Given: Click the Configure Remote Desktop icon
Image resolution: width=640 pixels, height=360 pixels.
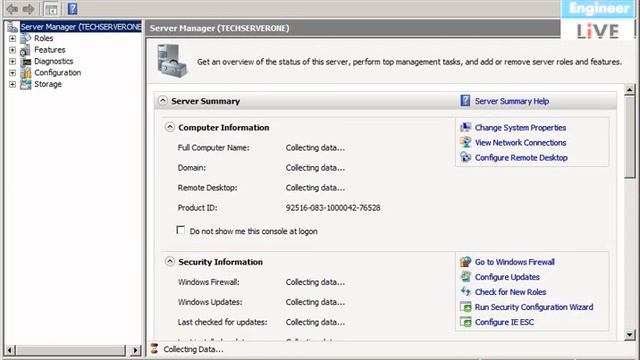Looking at the screenshot, I should [x=466, y=158].
